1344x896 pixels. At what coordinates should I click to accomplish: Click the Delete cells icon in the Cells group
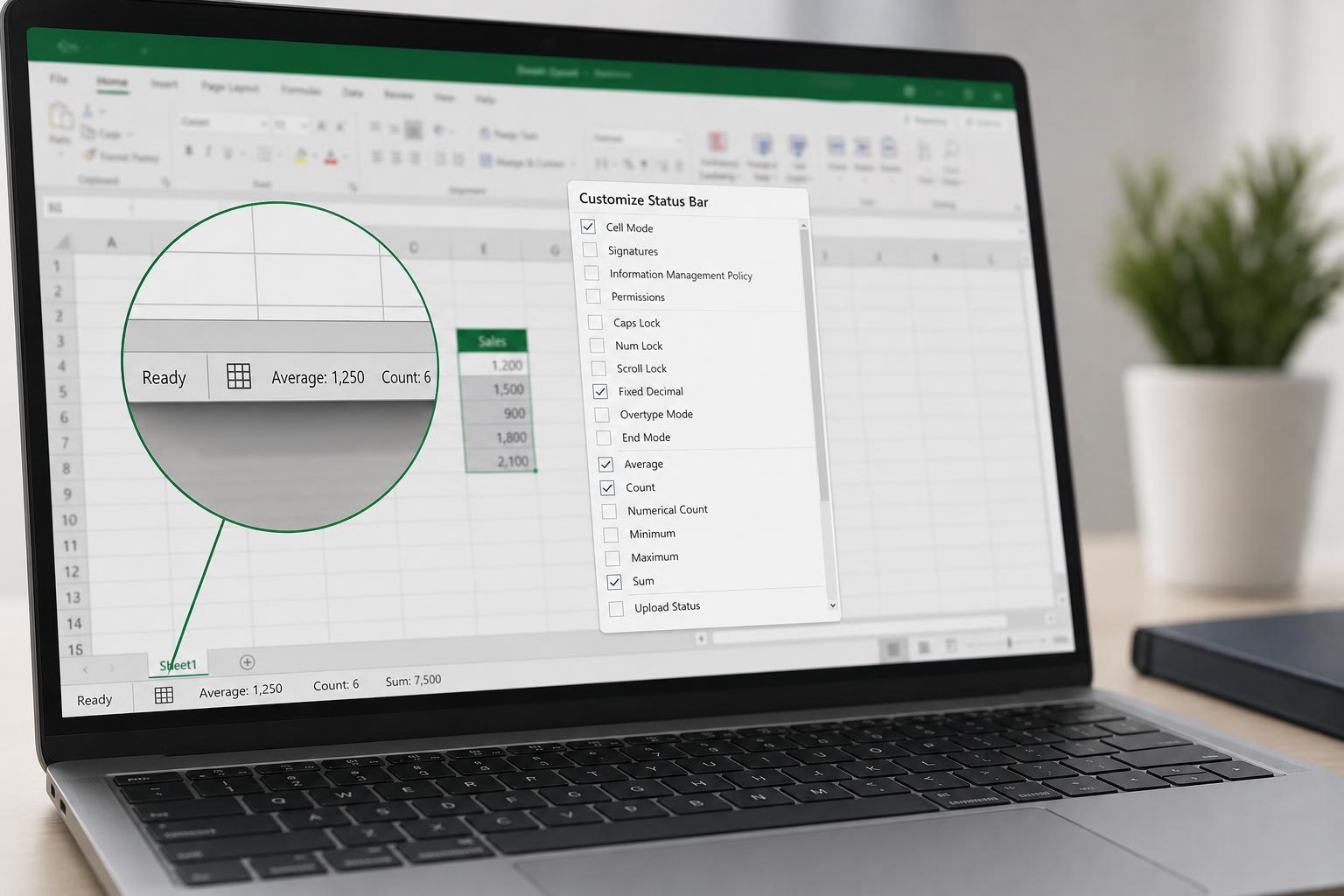pos(864,149)
